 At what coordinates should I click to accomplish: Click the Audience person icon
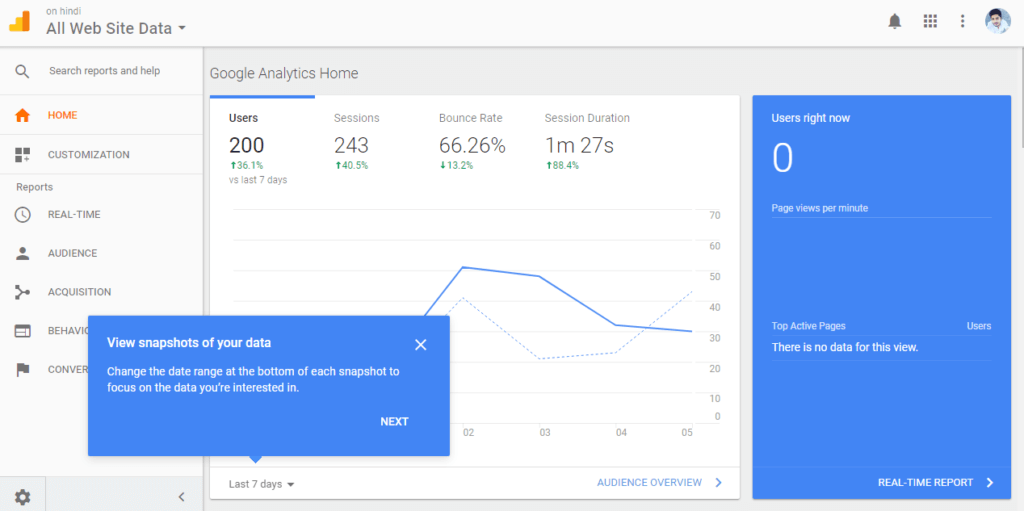pyautogui.click(x=22, y=254)
